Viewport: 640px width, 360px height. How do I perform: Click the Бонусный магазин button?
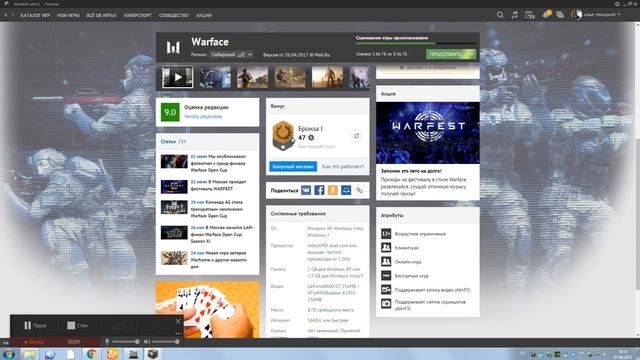click(293, 167)
